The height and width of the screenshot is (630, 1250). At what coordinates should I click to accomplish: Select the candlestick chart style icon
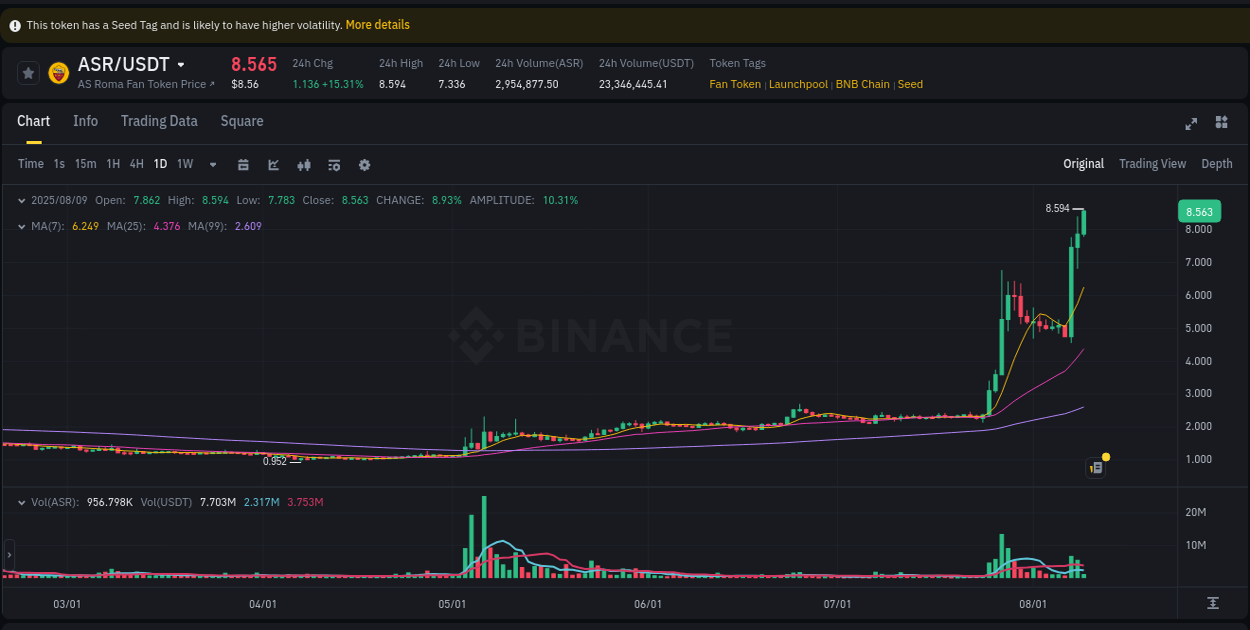(x=304, y=164)
